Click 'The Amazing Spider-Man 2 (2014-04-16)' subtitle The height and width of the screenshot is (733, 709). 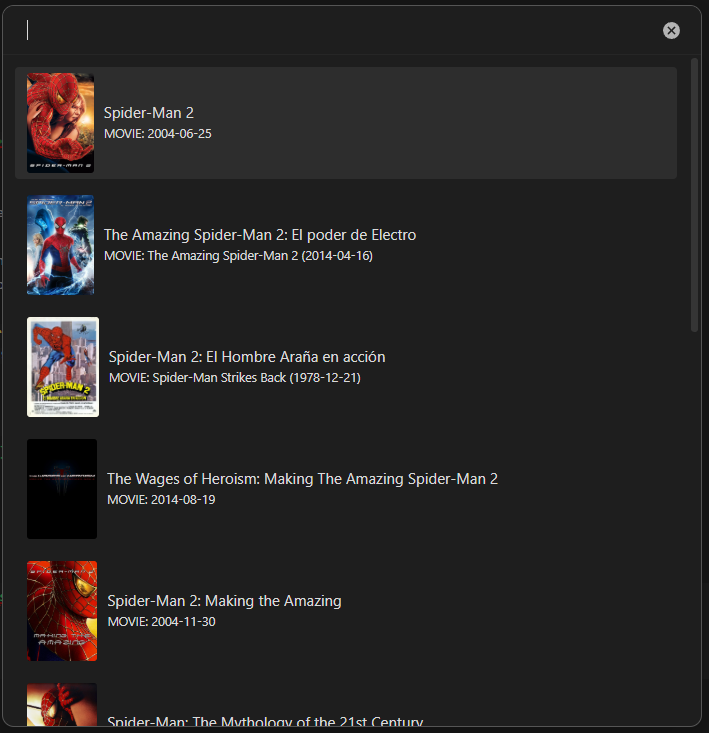[x=260, y=256]
